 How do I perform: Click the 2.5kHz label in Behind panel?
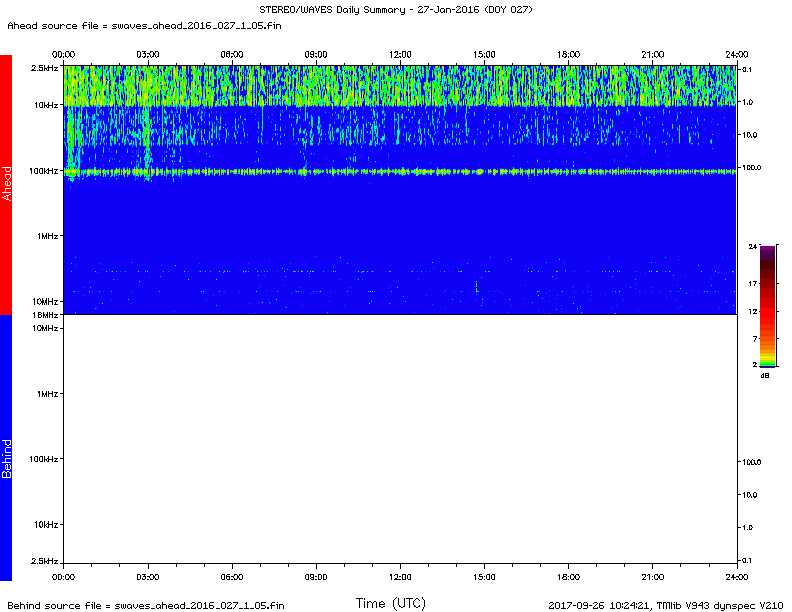pyautogui.click(x=44, y=560)
